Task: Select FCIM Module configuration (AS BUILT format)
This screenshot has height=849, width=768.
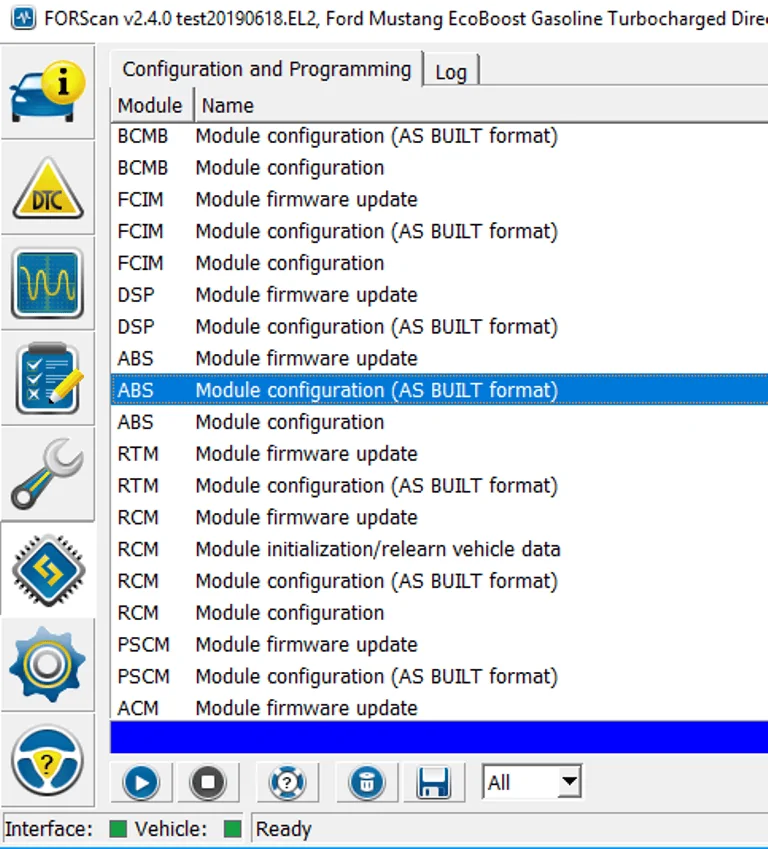Action: (x=439, y=231)
